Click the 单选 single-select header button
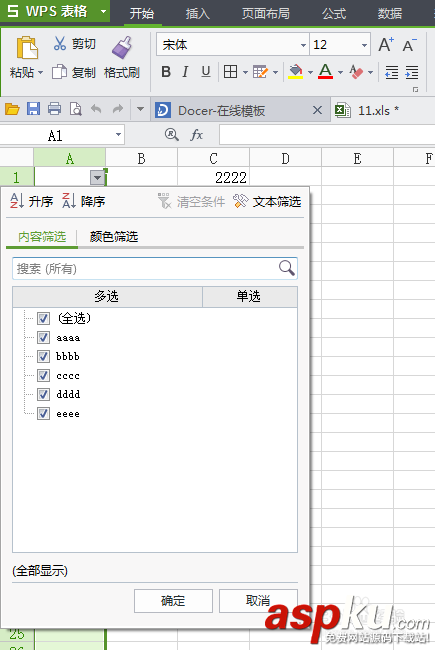The height and width of the screenshot is (650, 435). [250, 296]
